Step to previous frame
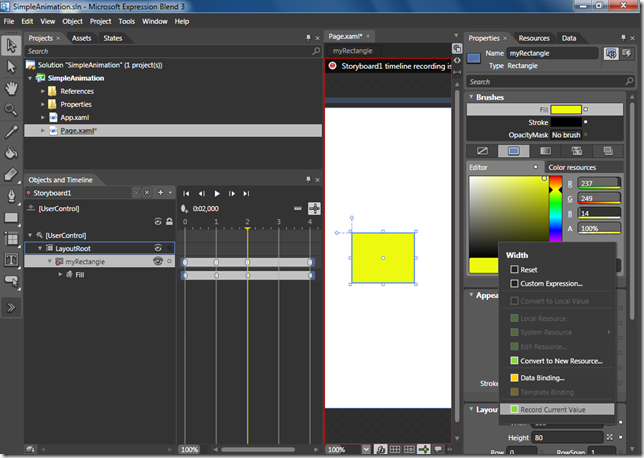The image size is (644, 458). [x=201, y=193]
